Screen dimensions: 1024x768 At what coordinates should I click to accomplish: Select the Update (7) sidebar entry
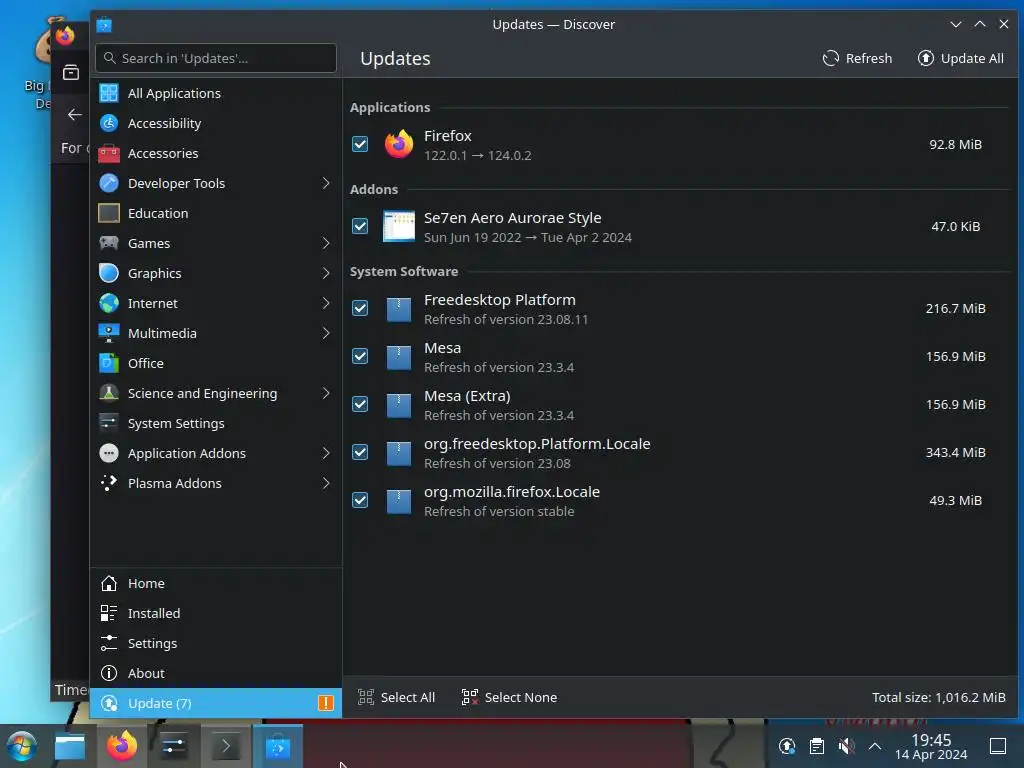[x=216, y=703]
